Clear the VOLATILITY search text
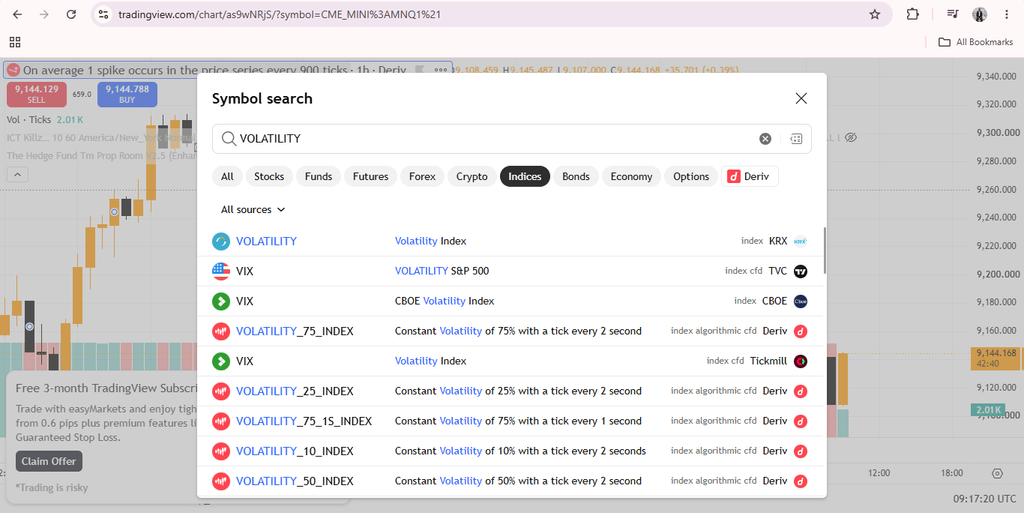This screenshot has height=513, width=1024. click(765, 138)
